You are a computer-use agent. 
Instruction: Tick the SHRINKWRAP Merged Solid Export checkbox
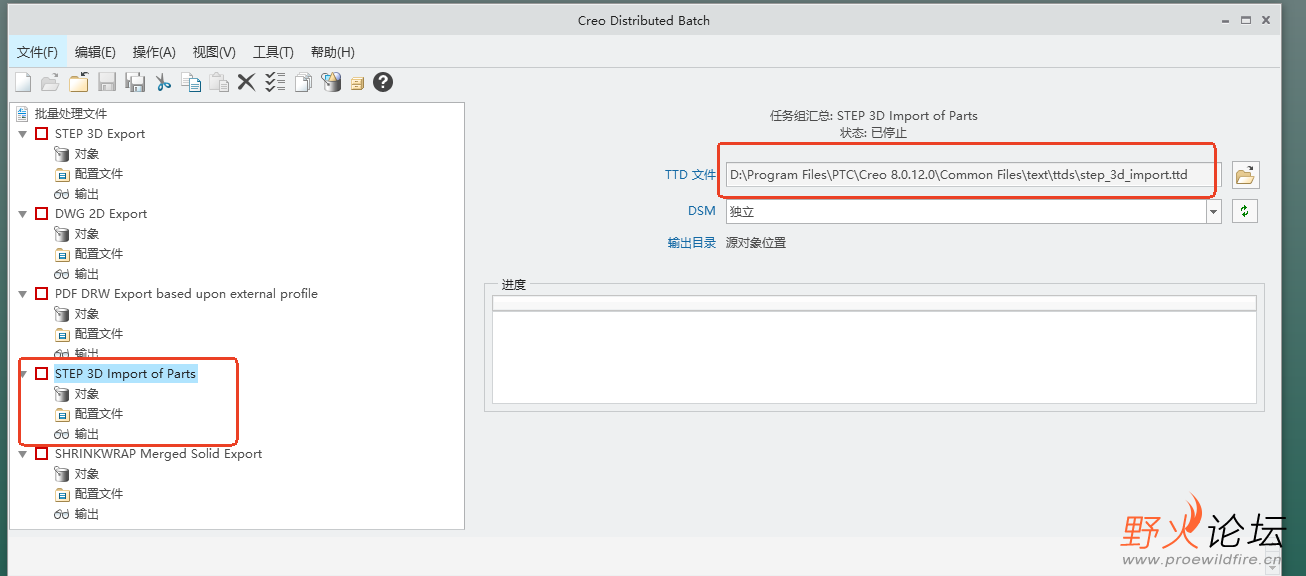[42, 454]
